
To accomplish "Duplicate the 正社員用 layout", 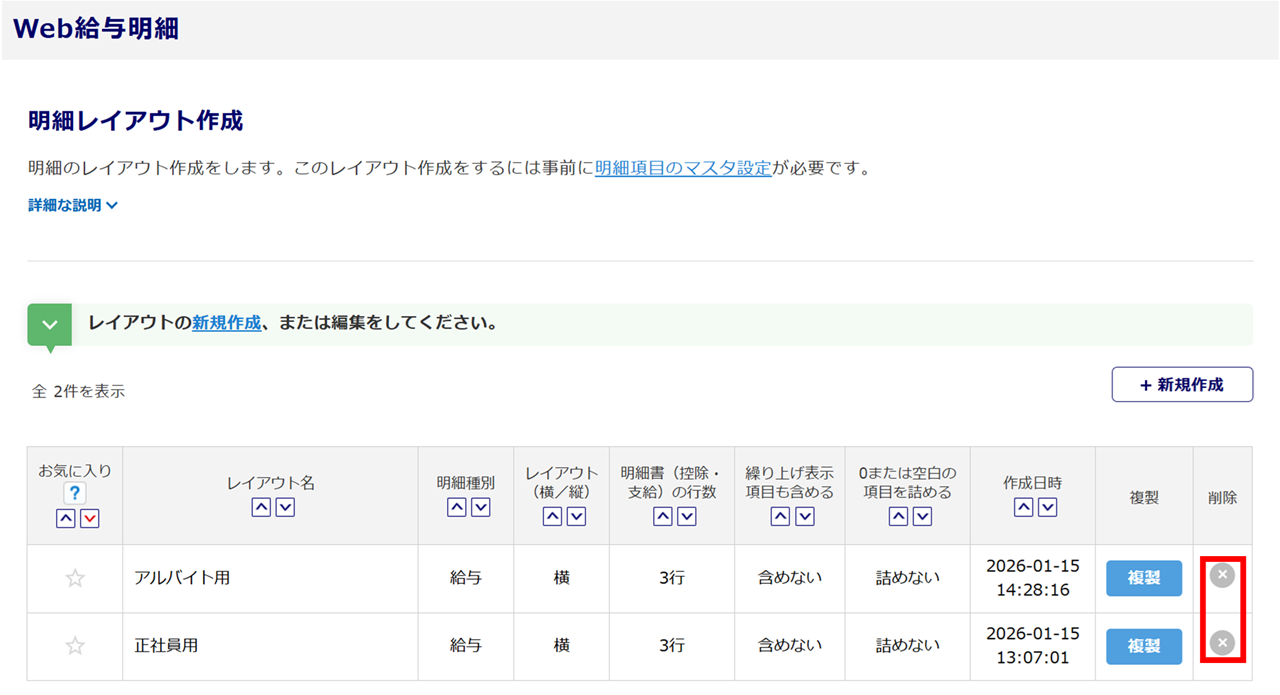I will [x=1143, y=646].
